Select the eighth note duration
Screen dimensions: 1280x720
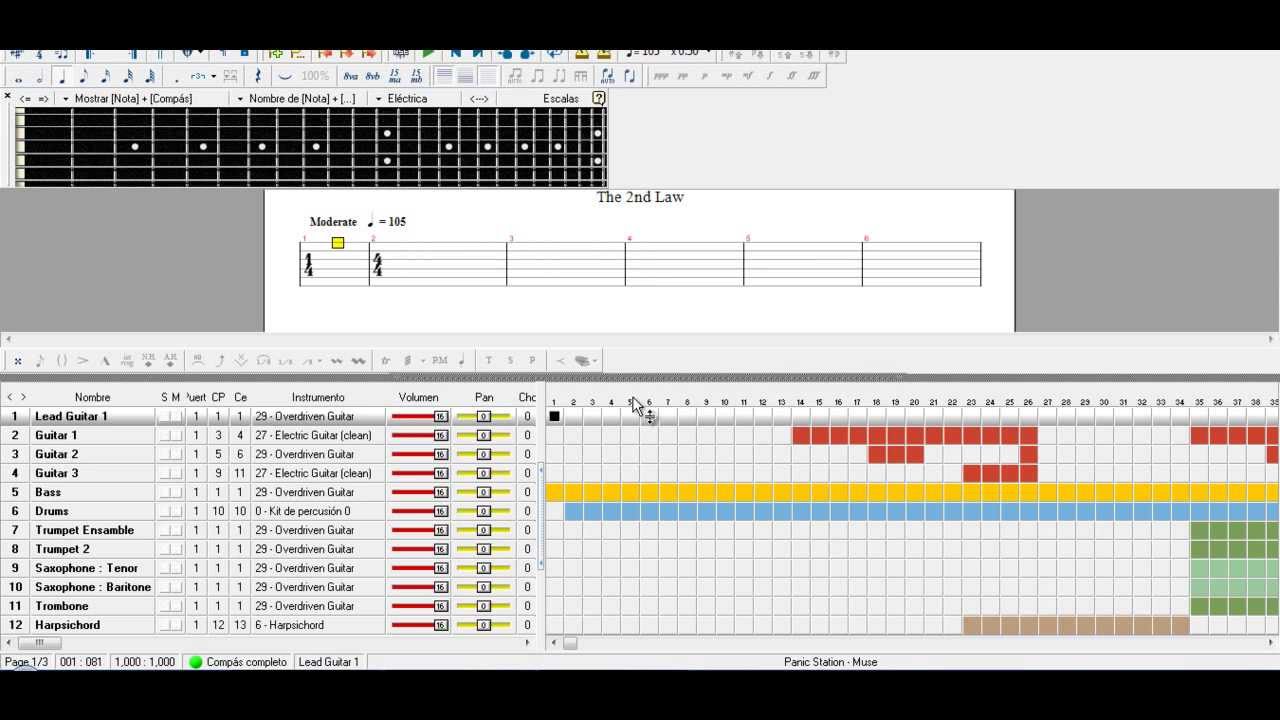(x=84, y=77)
